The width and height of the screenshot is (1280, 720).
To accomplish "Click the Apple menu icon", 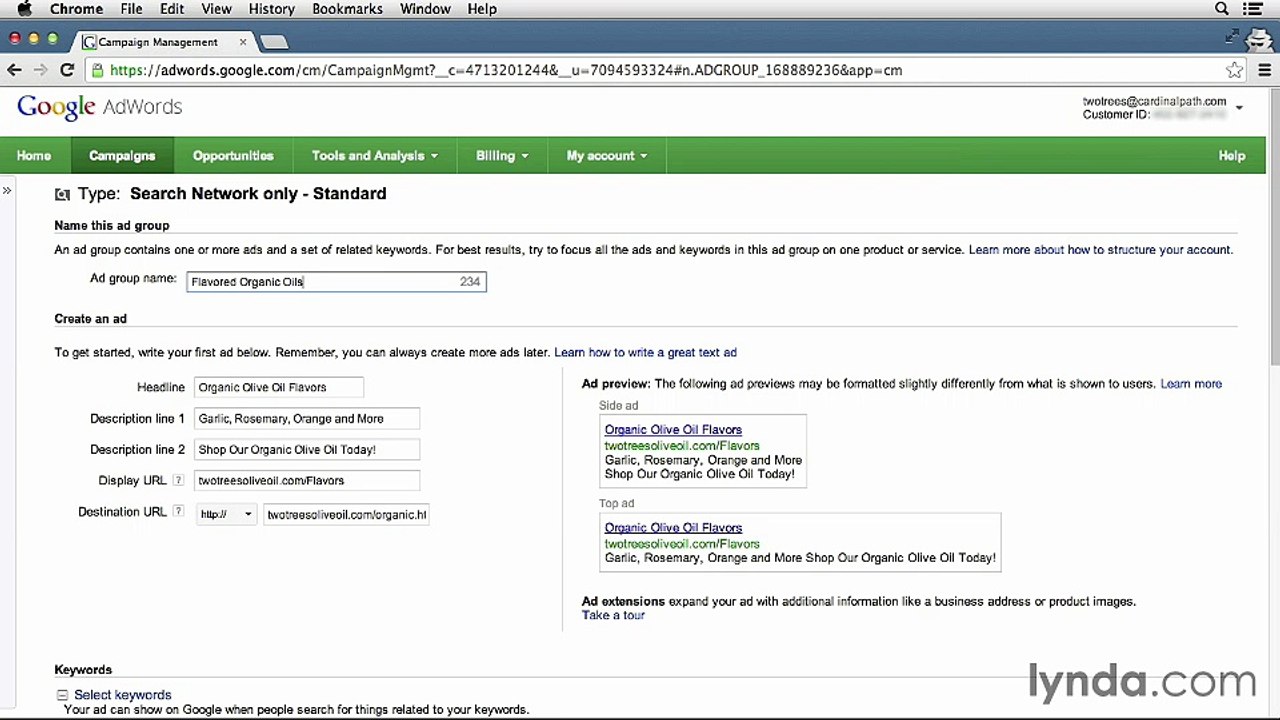I will tap(24, 9).
